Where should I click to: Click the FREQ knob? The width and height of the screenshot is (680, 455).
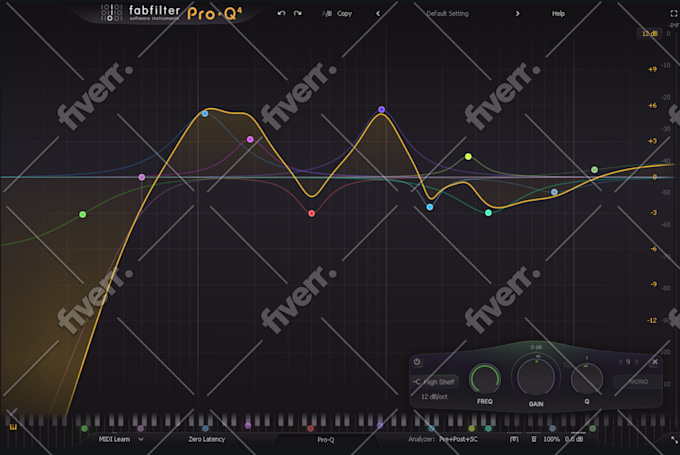point(485,379)
